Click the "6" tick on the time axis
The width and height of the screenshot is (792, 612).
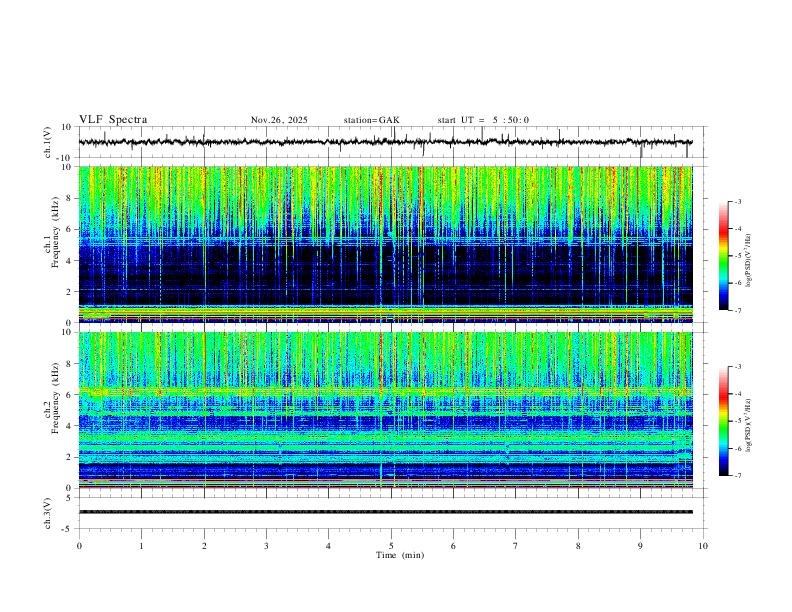tap(453, 546)
